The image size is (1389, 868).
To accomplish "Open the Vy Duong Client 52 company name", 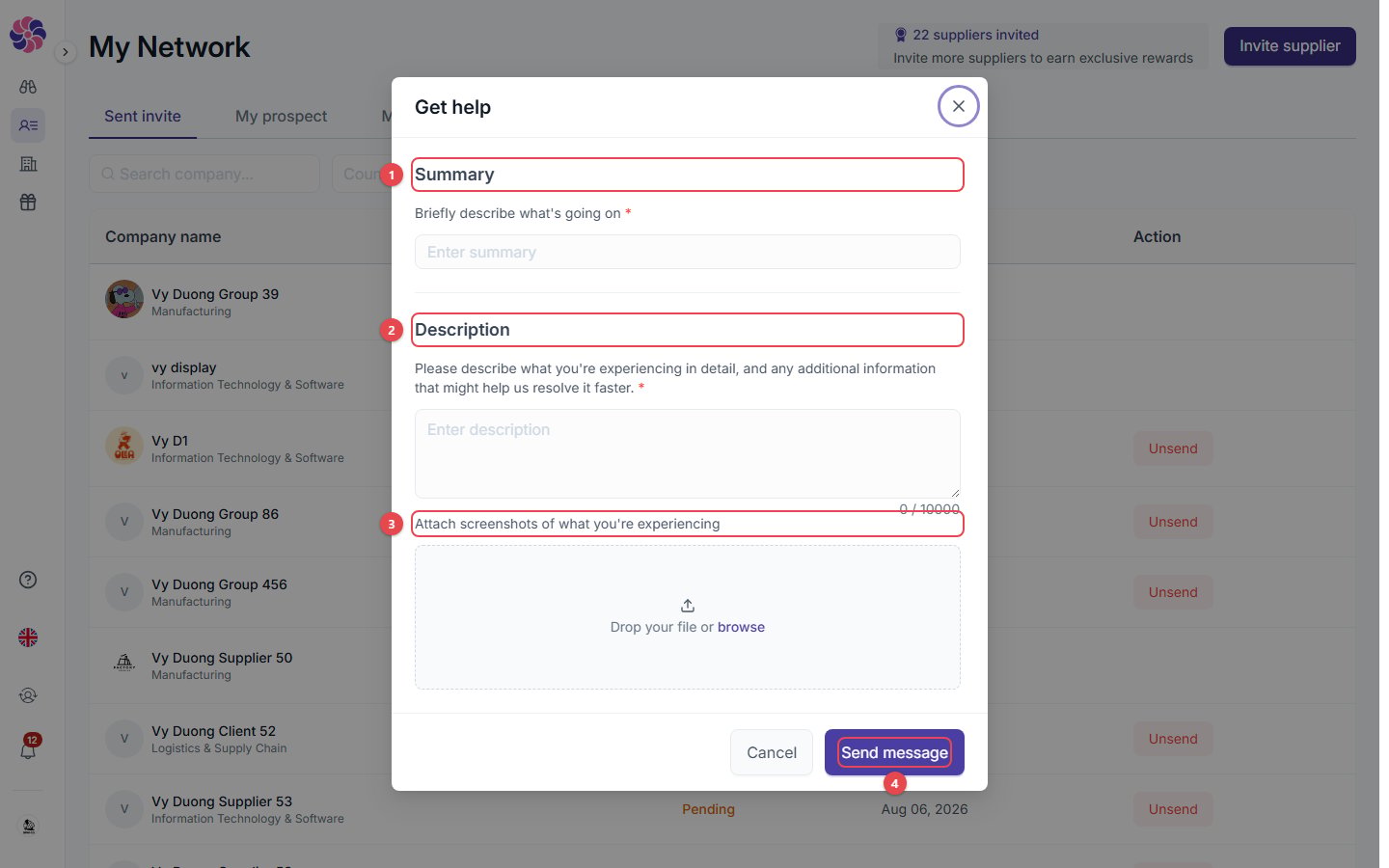I will click(x=213, y=731).
